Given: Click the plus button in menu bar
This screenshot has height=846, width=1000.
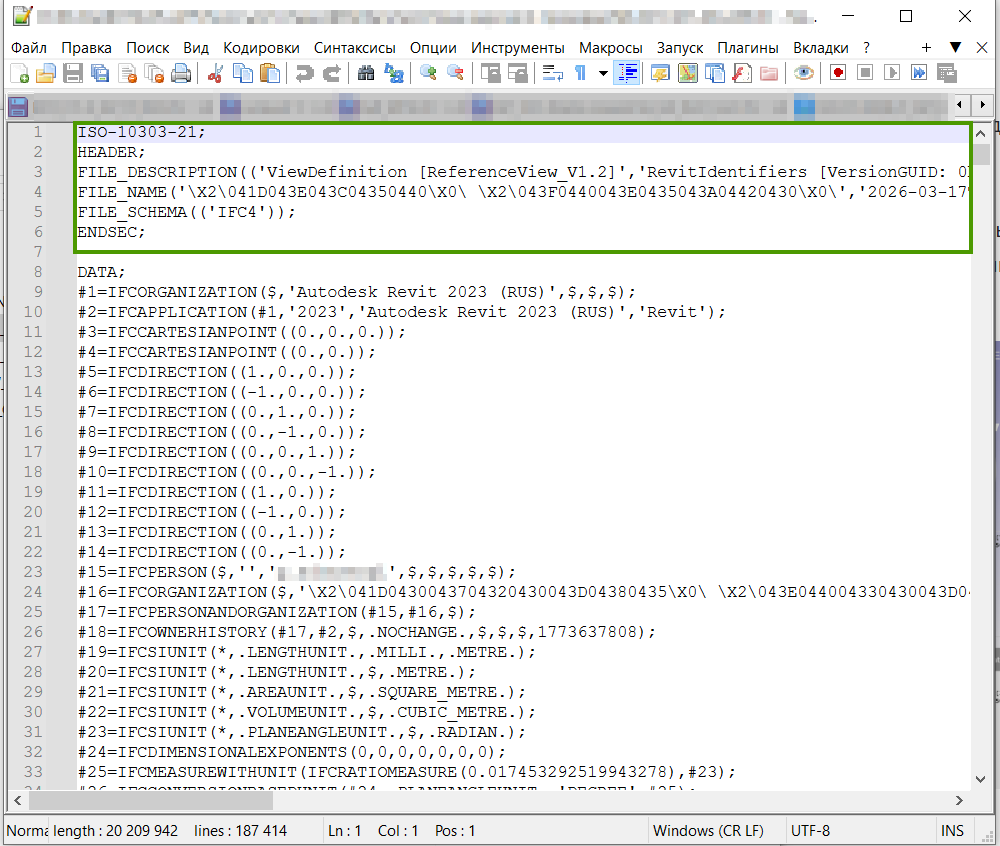Looking at the screenshot, I should click(927, 47).
